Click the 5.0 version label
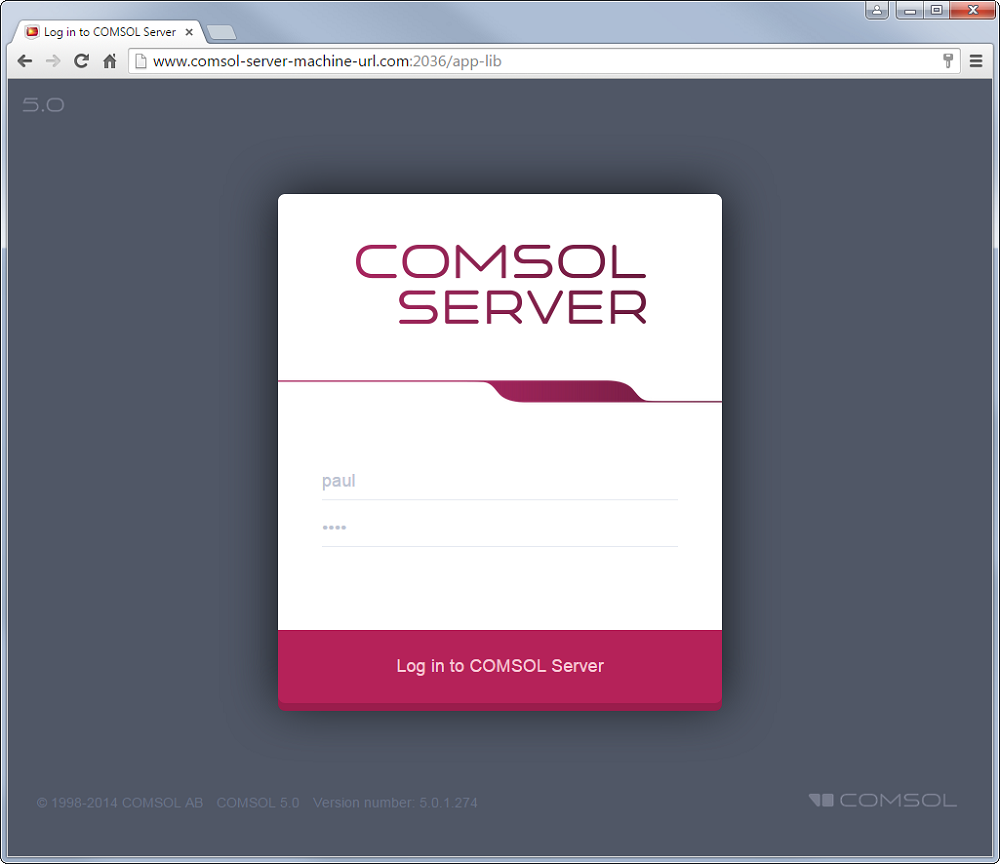The height and width of the screenshot is (864, 1000). tap(43, 105)
